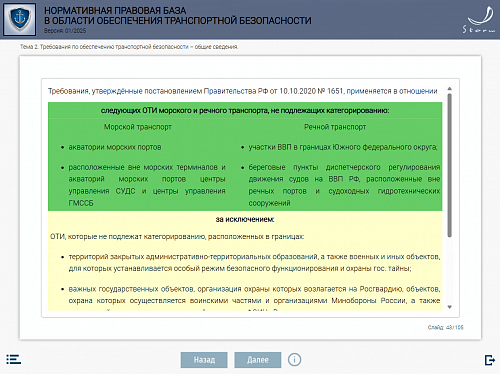Click the Морской транспорт column heading

pyautogui.click(x=138, y=127)
